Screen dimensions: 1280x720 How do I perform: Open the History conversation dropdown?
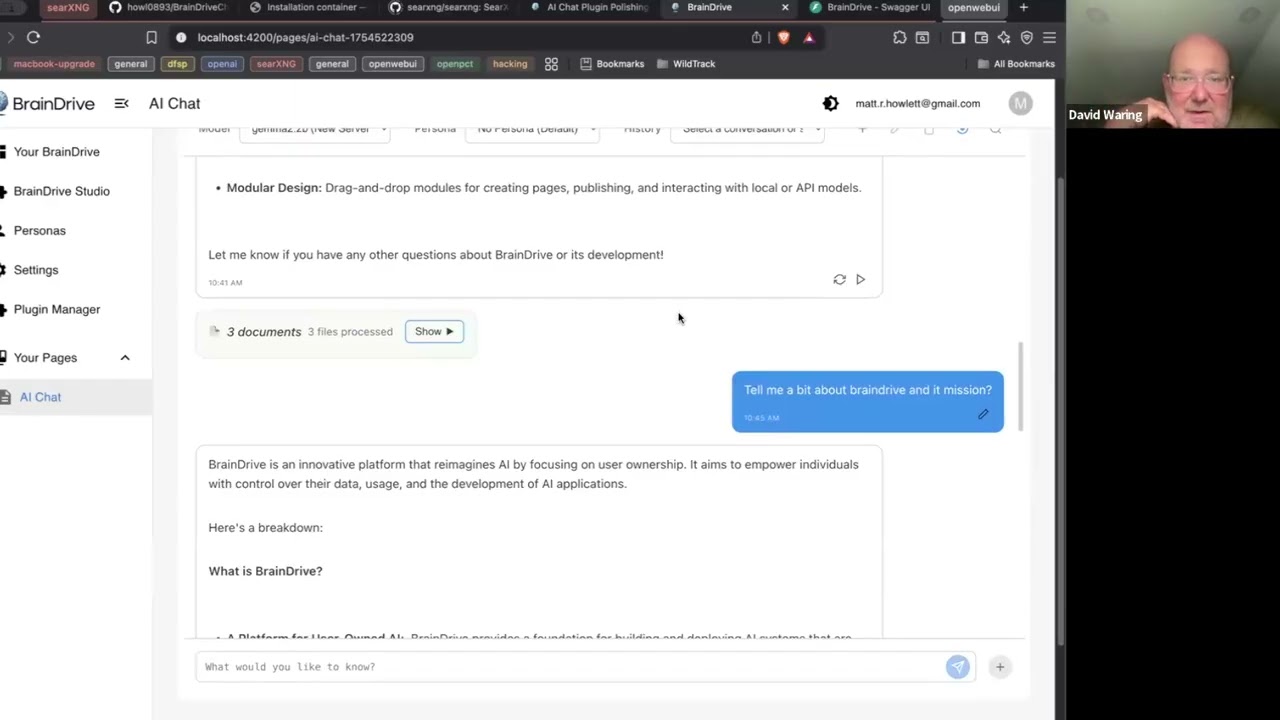747,130
